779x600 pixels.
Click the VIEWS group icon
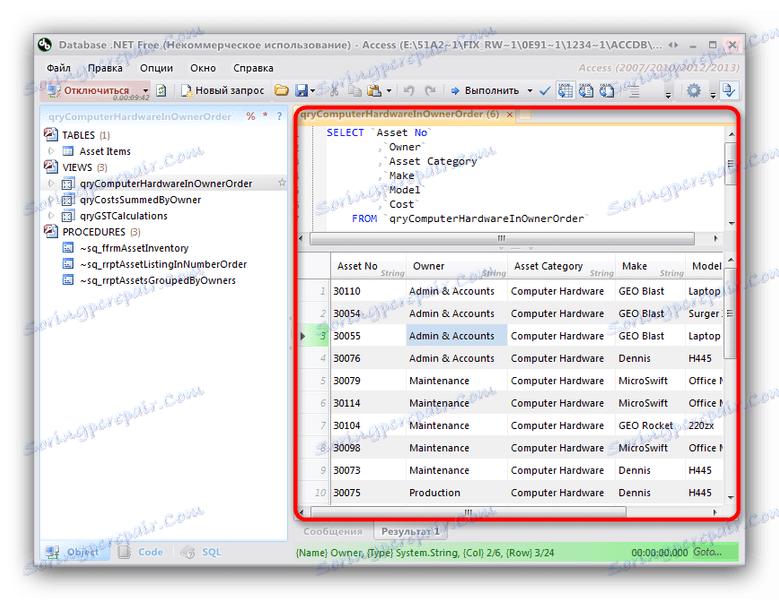click(51, 167)
